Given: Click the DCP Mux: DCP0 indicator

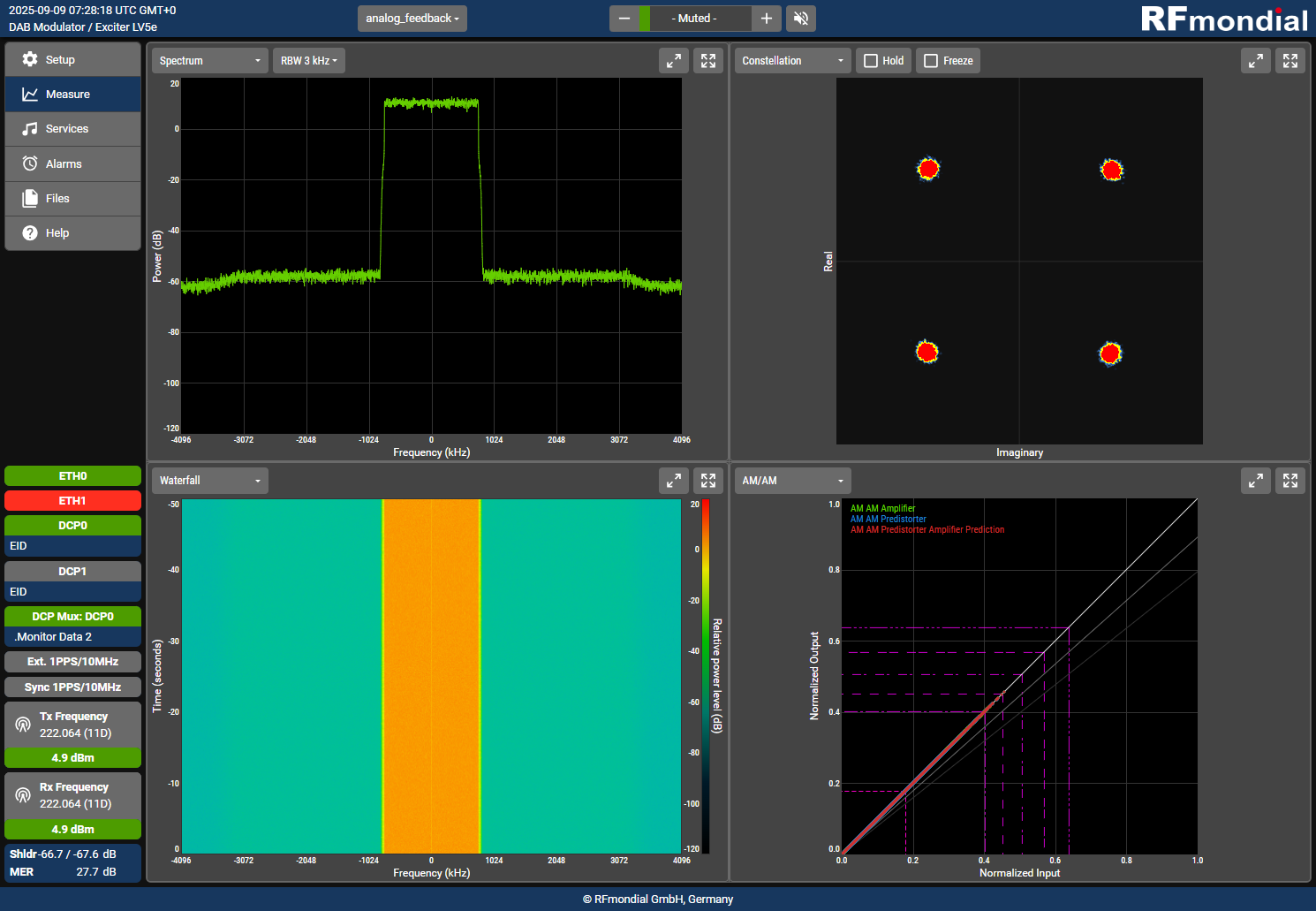Looking at the screenshot, I should tap(72, 617).
